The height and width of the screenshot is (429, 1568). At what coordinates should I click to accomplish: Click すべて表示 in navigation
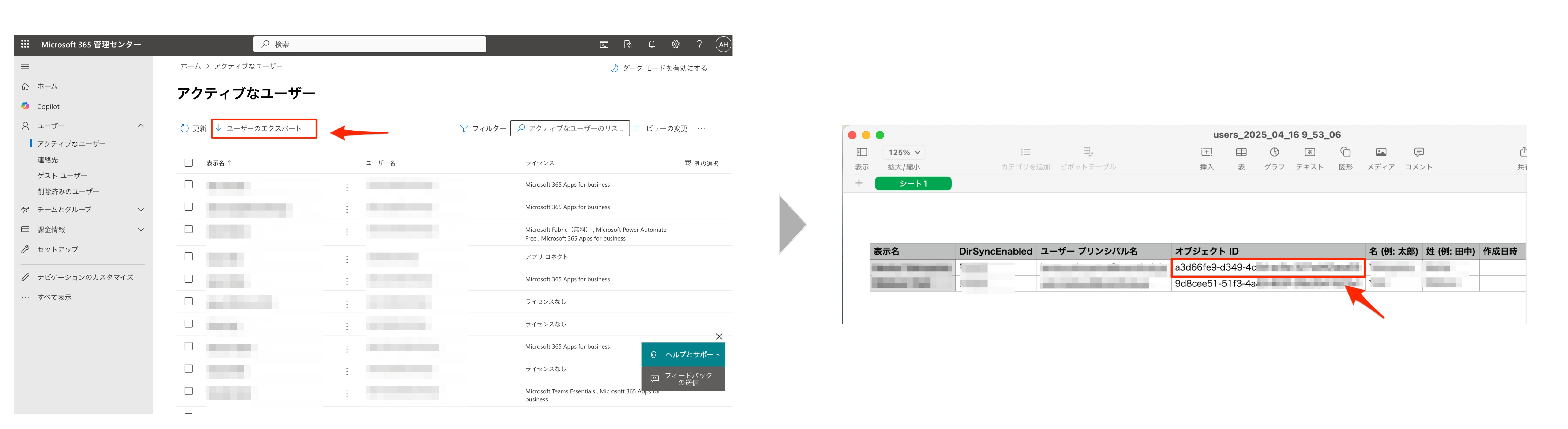pyautogui.click(x=54, y=297)
